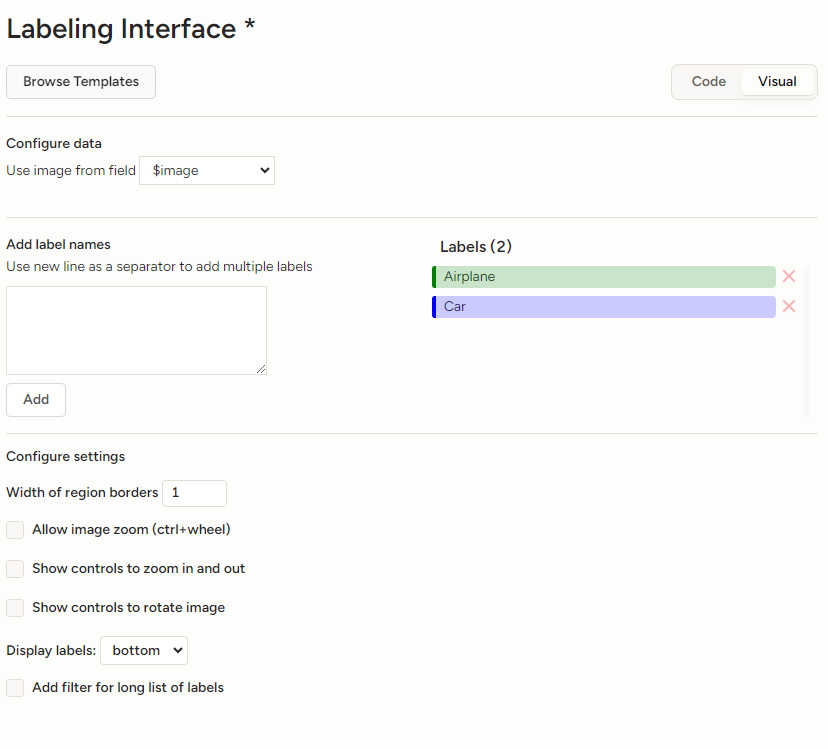The height and width of the screenshot is (749, 828).
Task: Expand the Display labels dropdown
Action: 144,651
